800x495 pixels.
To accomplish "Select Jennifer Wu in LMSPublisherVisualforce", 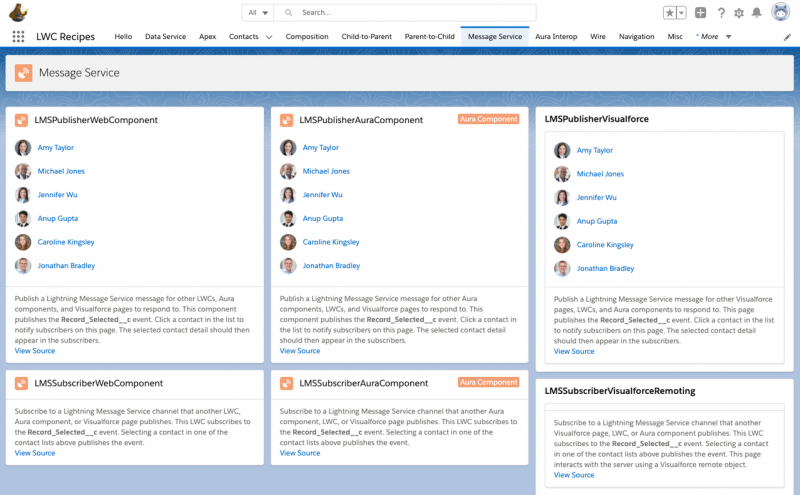I will click(597, 197).
